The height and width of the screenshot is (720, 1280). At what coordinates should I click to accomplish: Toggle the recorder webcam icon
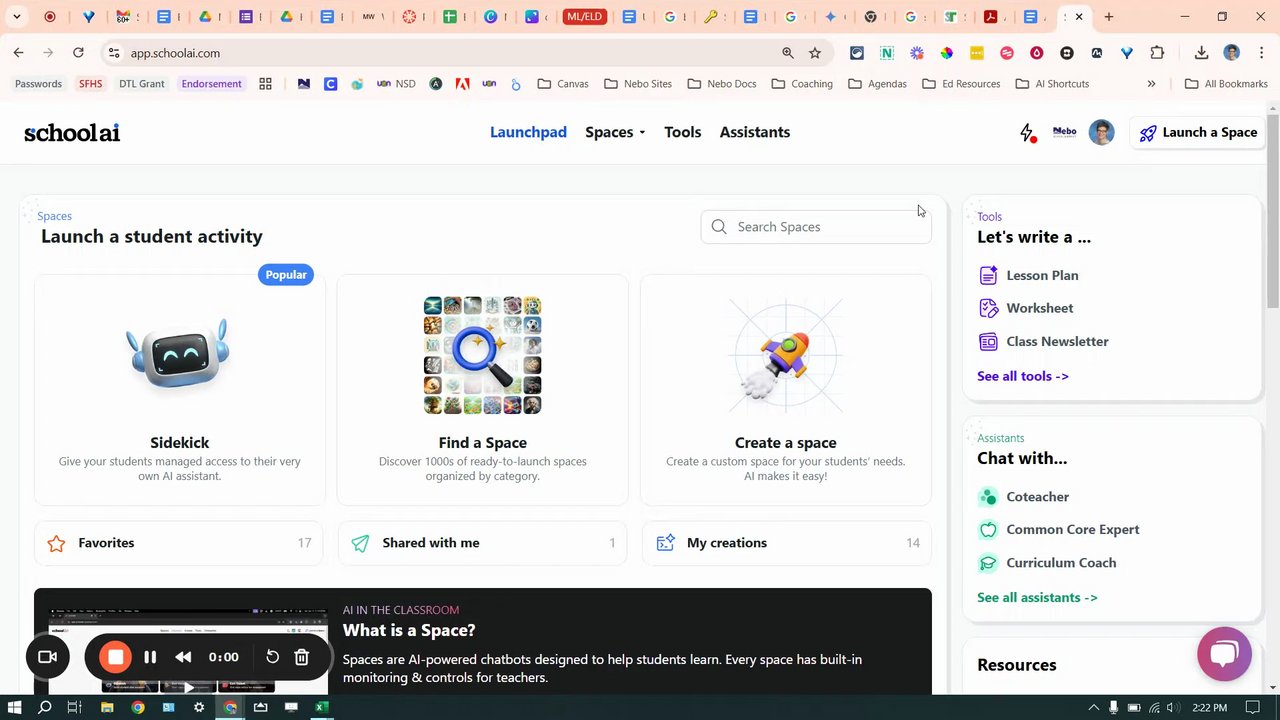click(47, 657)
